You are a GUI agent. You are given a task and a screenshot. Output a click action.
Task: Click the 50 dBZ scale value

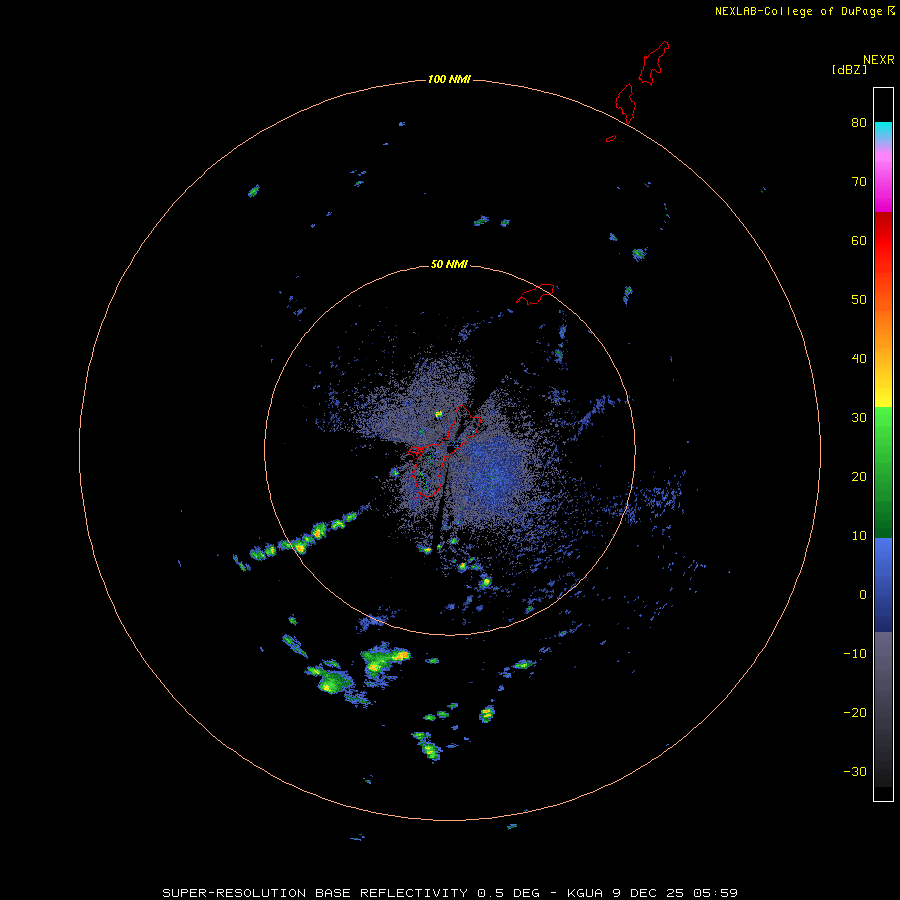(x=859, y=300)
